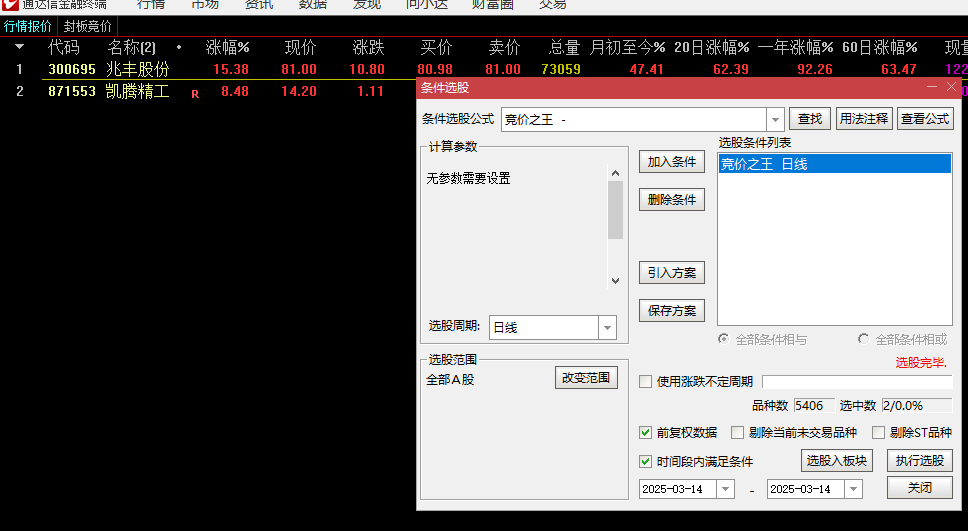Screen dimensions: 968x531
Task: Click the end date field after the dash
Action: 806,489
